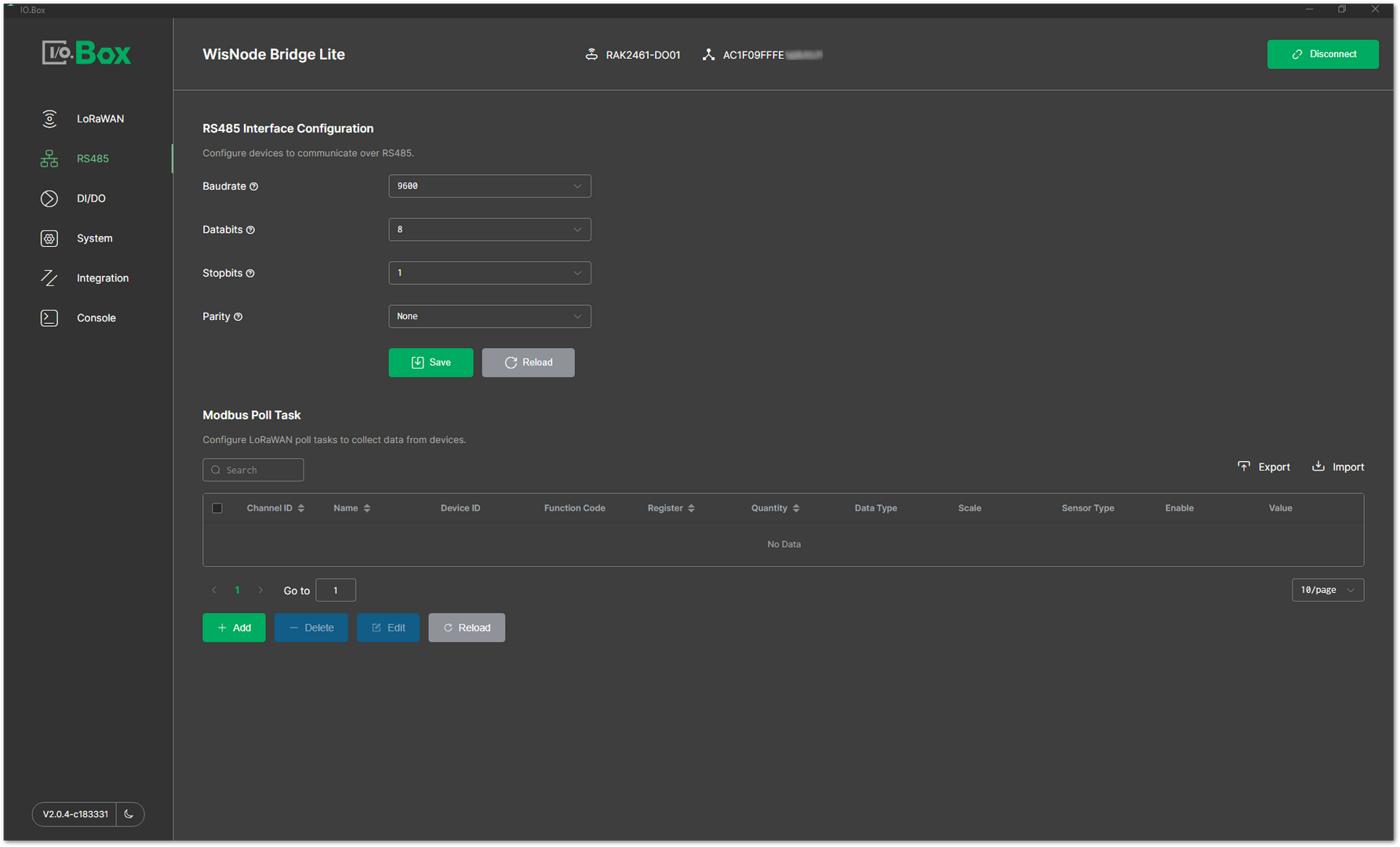
Task: Export poll tasks
Action: tap(1264, 467)
